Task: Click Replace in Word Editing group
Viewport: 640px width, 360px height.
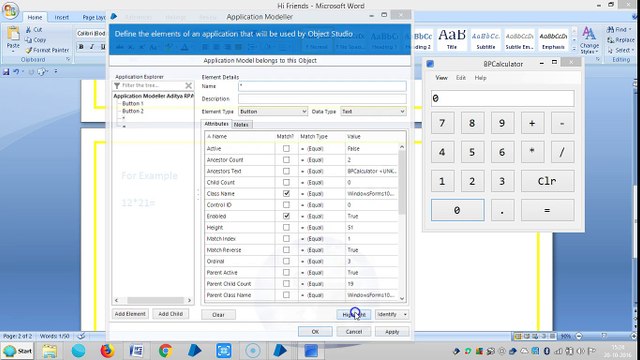Action: pyautogui.click(x=621, y=40)
